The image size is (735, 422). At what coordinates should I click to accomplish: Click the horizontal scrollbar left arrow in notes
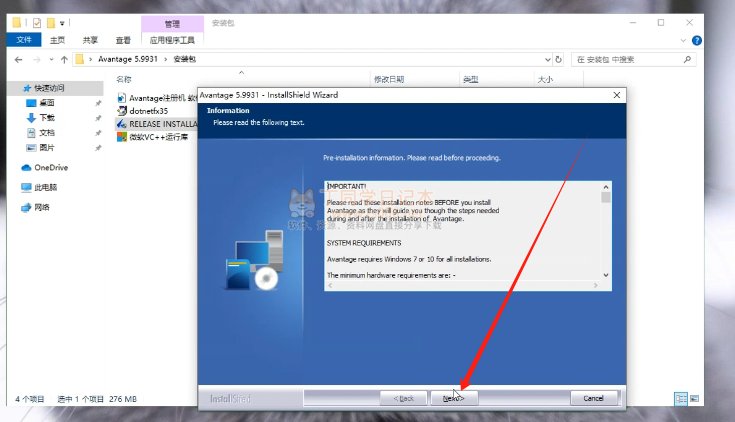330,286
